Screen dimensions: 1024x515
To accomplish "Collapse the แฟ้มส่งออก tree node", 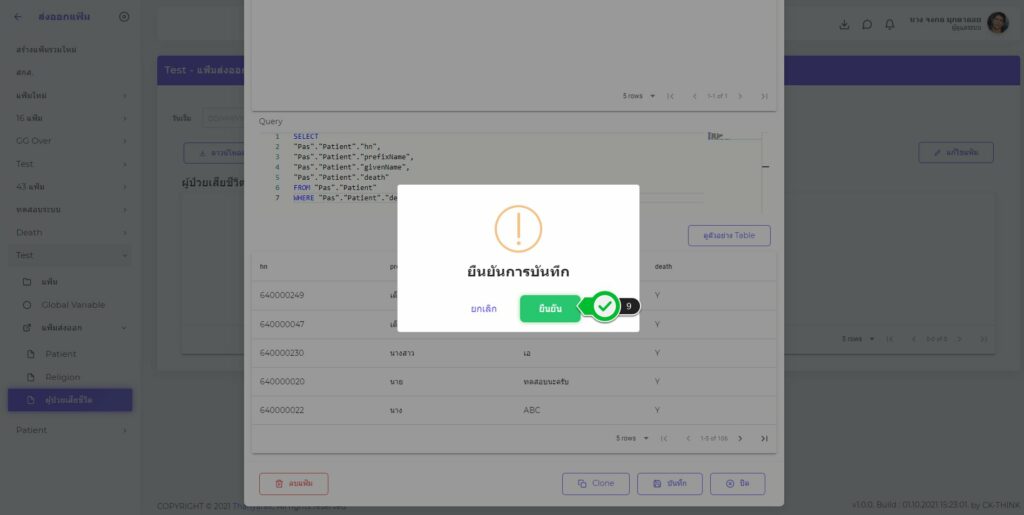I will [x=124, y=327].
